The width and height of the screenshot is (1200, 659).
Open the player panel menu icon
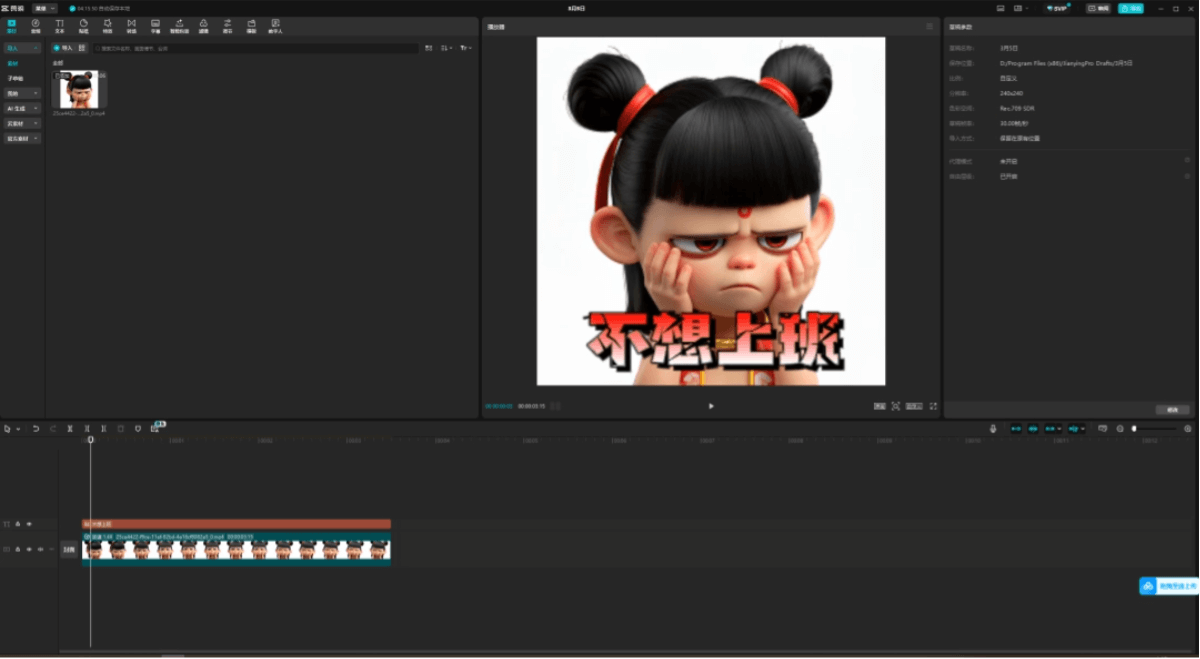930,27
